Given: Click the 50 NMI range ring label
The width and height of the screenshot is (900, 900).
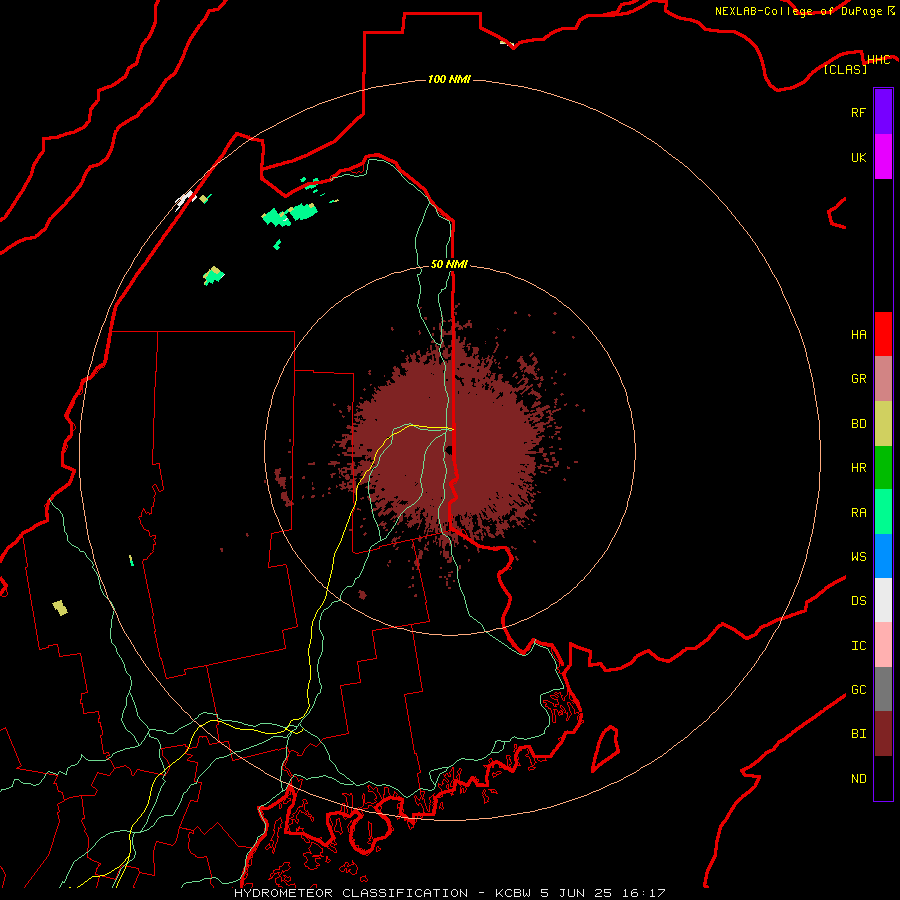Looking at the screenshot, I should coord(449,264).
